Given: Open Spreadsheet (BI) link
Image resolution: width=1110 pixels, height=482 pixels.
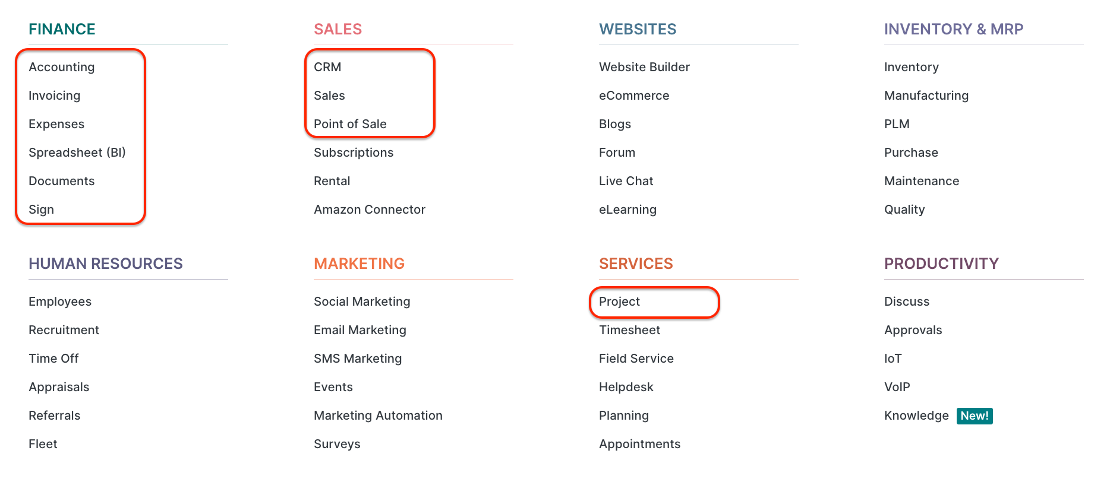Looking at the screenshot, I should 77,152.
